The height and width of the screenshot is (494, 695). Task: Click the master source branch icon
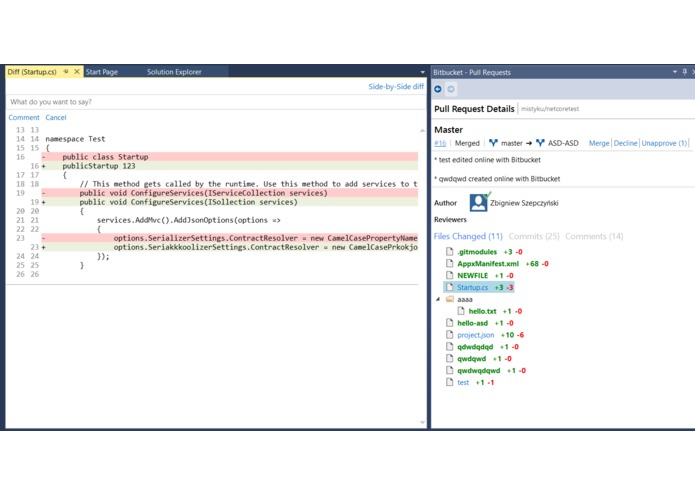[x=493, y=143]
